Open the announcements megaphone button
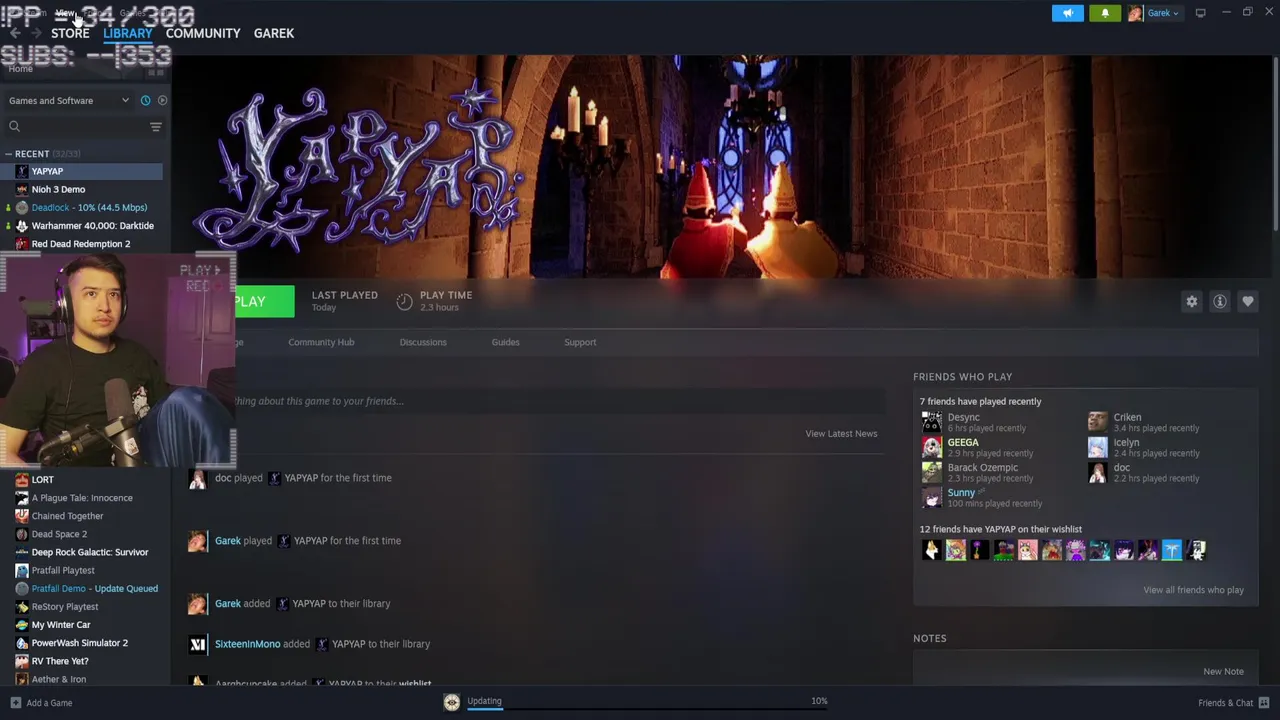Screen dimensions: 1280x720 click(x=1067, y=13)
